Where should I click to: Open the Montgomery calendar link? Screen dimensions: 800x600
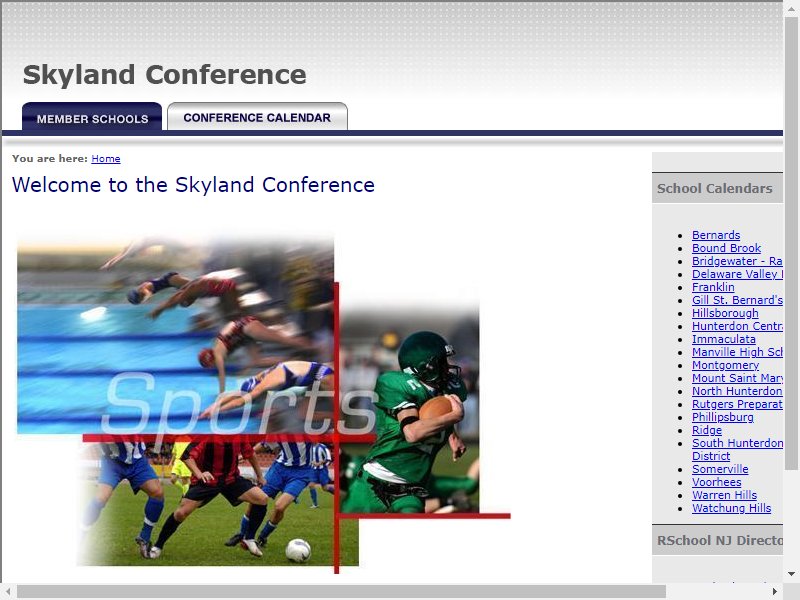click(x=726, y=365)
